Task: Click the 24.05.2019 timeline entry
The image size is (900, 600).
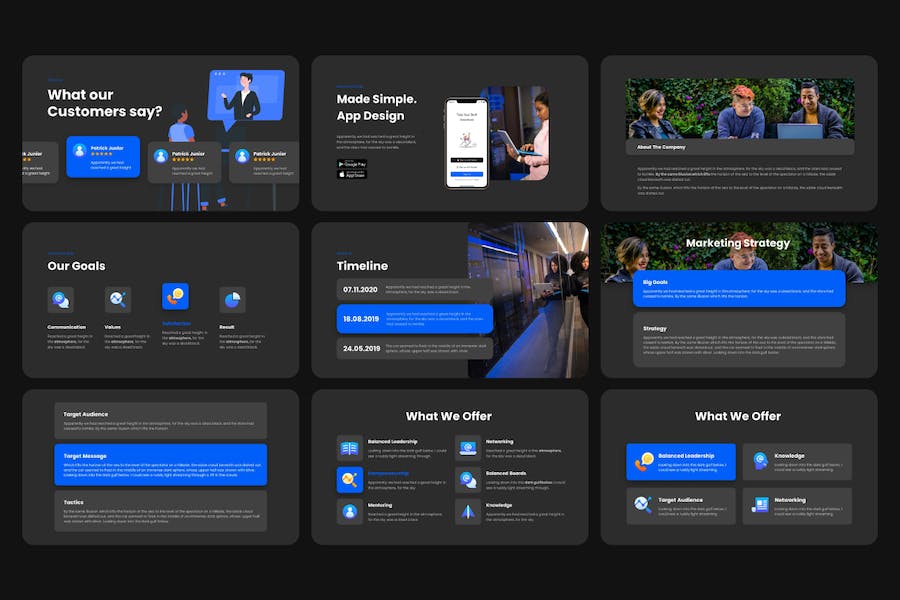Action: point(400,348)
